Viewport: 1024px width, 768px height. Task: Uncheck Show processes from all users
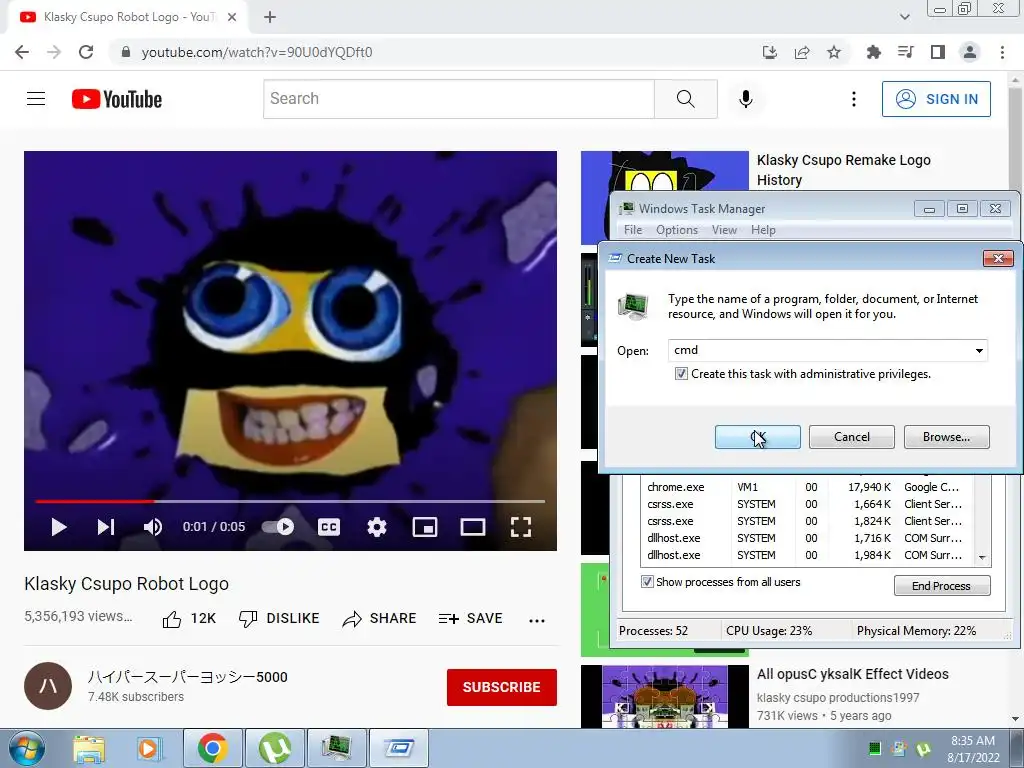647,582
